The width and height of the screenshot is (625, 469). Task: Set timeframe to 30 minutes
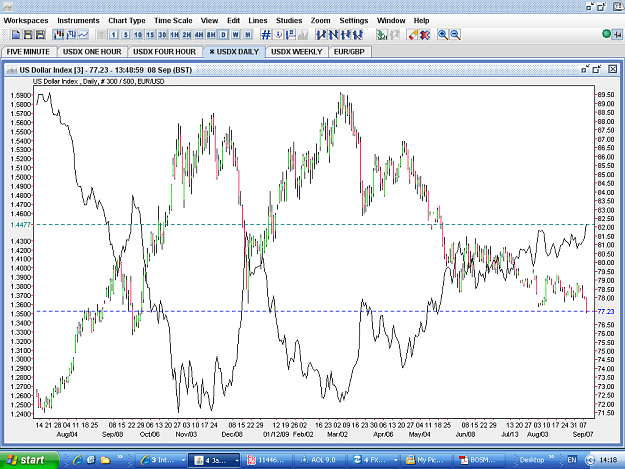(162, 35)
